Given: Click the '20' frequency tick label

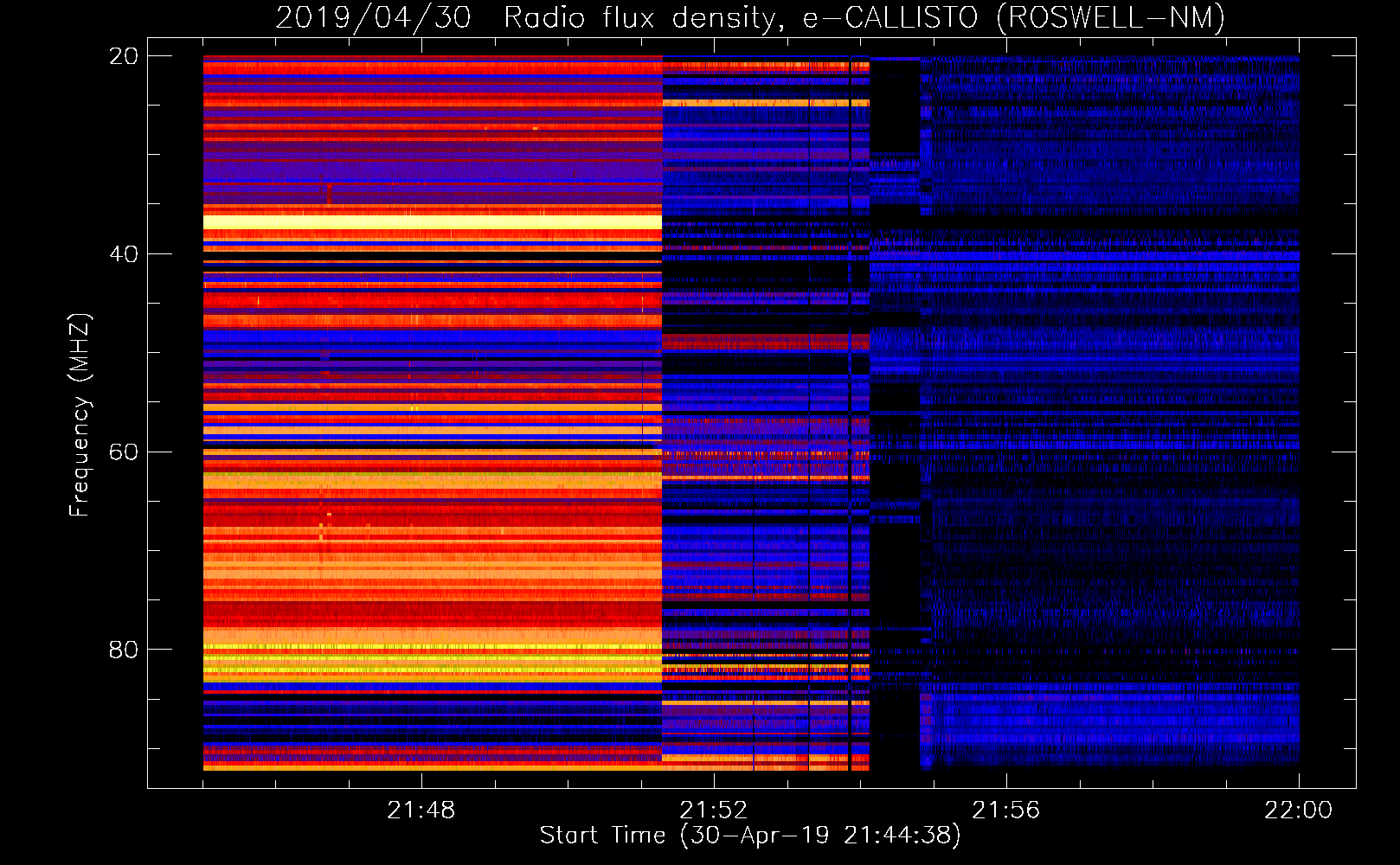Looking at the screenshot, I should 123,56.
